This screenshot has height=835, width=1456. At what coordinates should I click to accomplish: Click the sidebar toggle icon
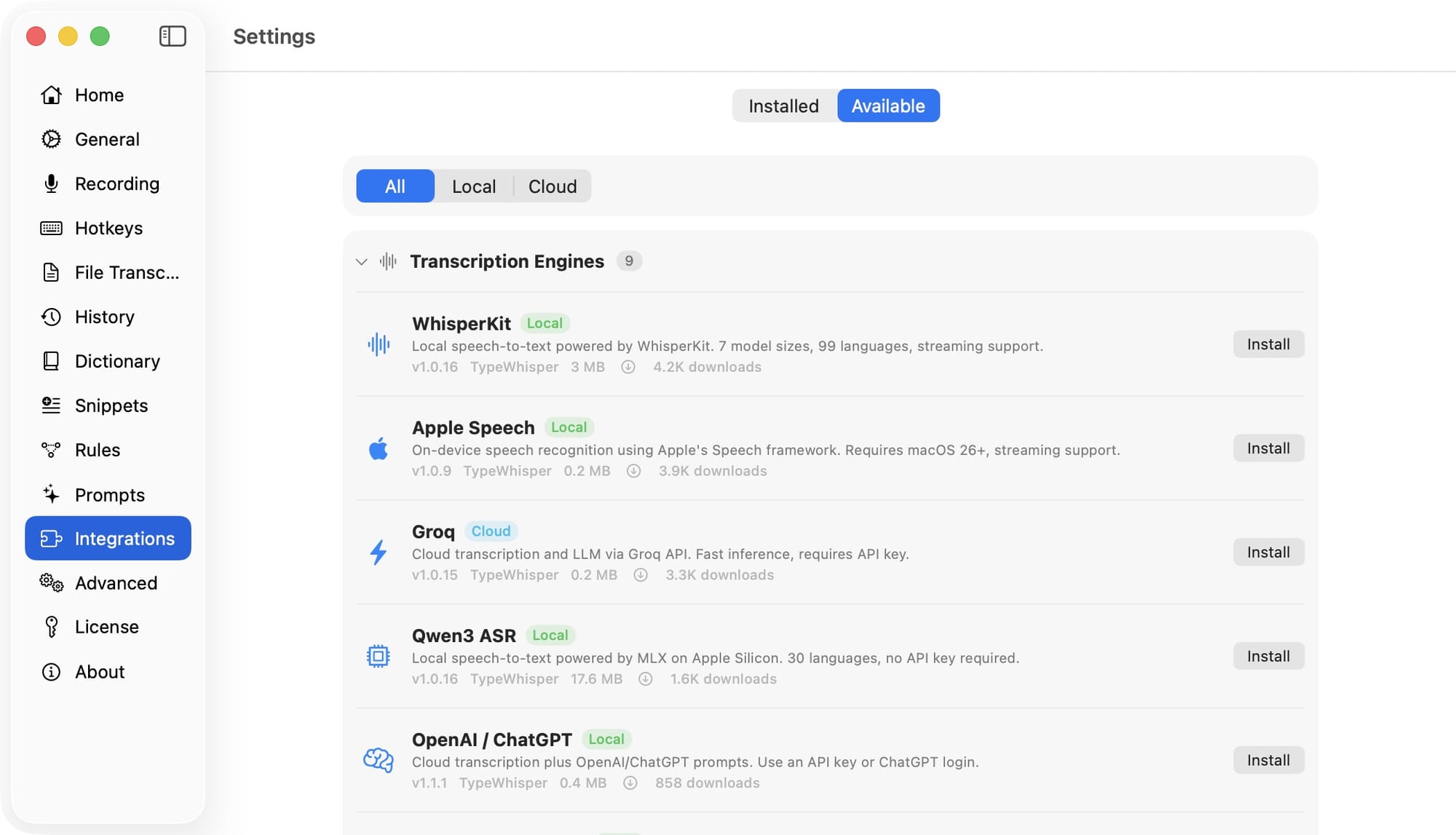(173, 36)
